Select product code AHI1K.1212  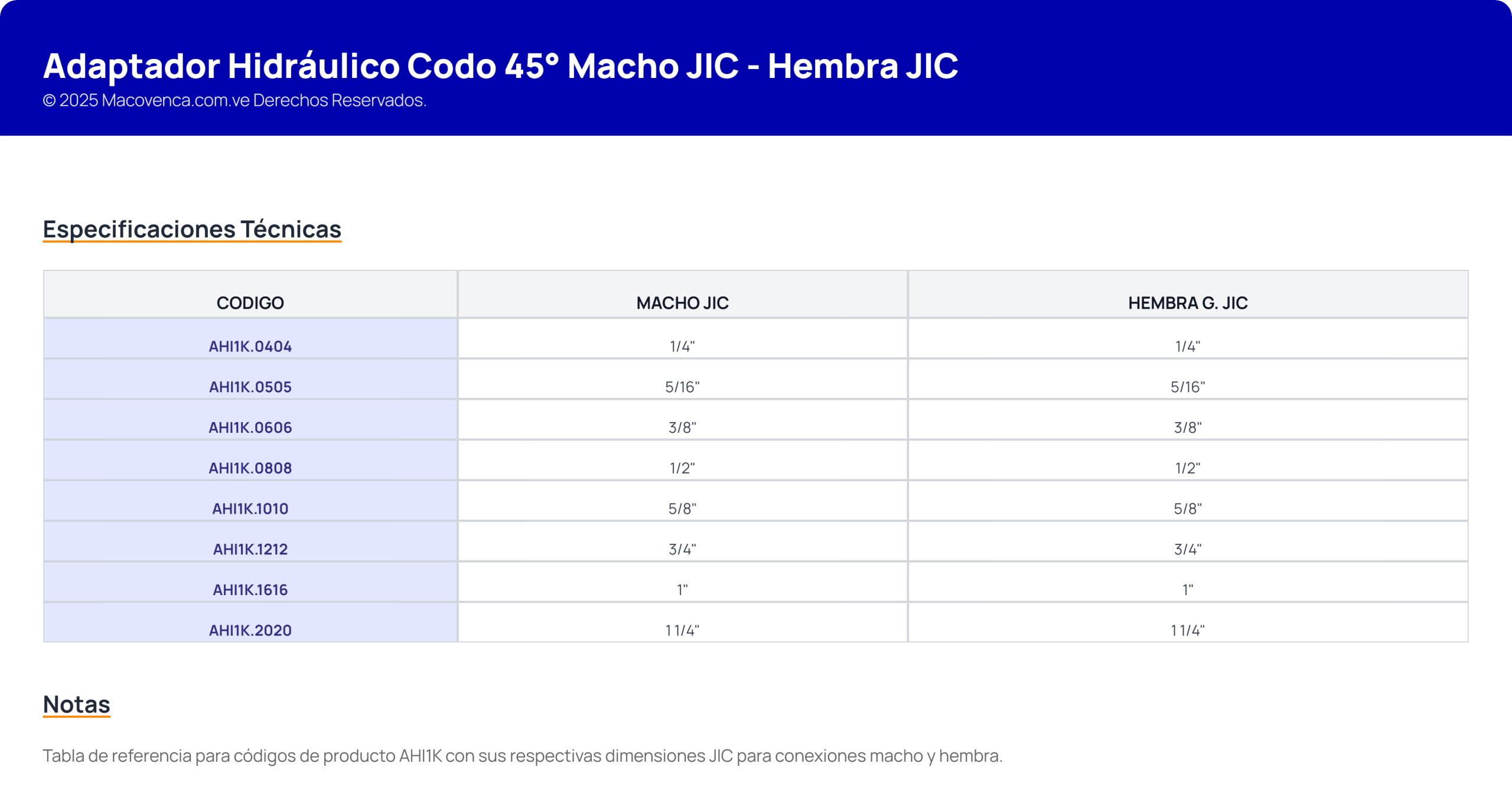[250, 550]
